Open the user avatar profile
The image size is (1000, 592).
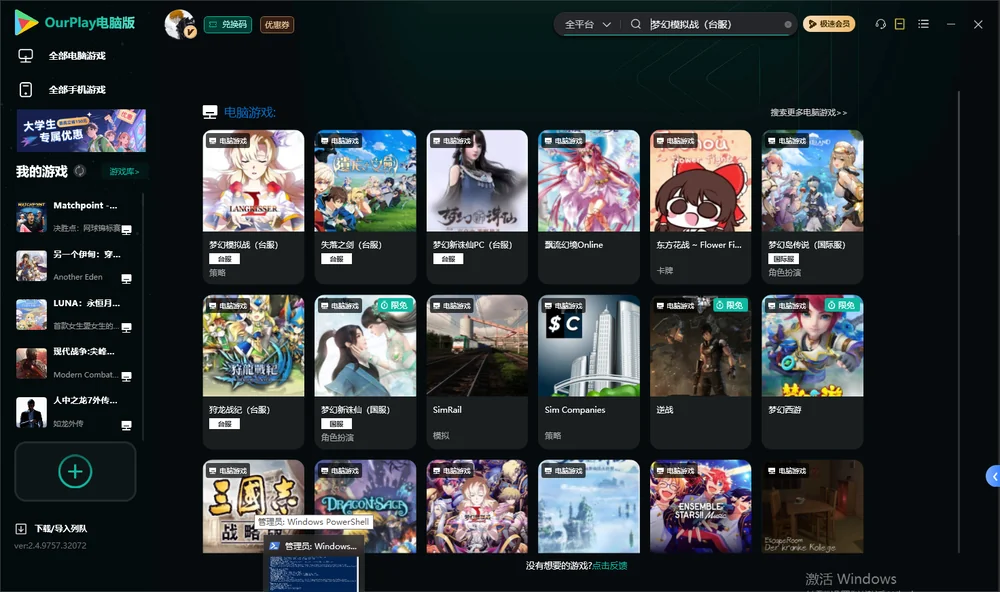pos(180,24)
